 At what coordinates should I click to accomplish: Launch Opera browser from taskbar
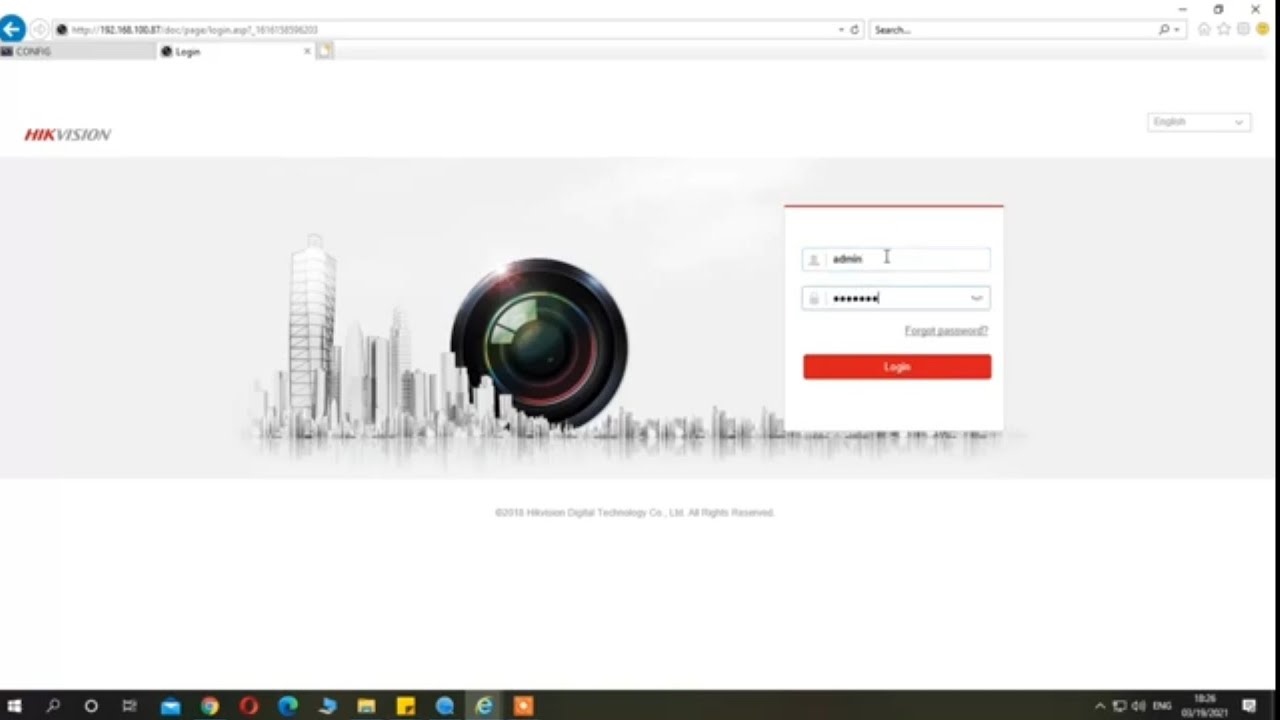pyautogui.click(x=249, y=706)
